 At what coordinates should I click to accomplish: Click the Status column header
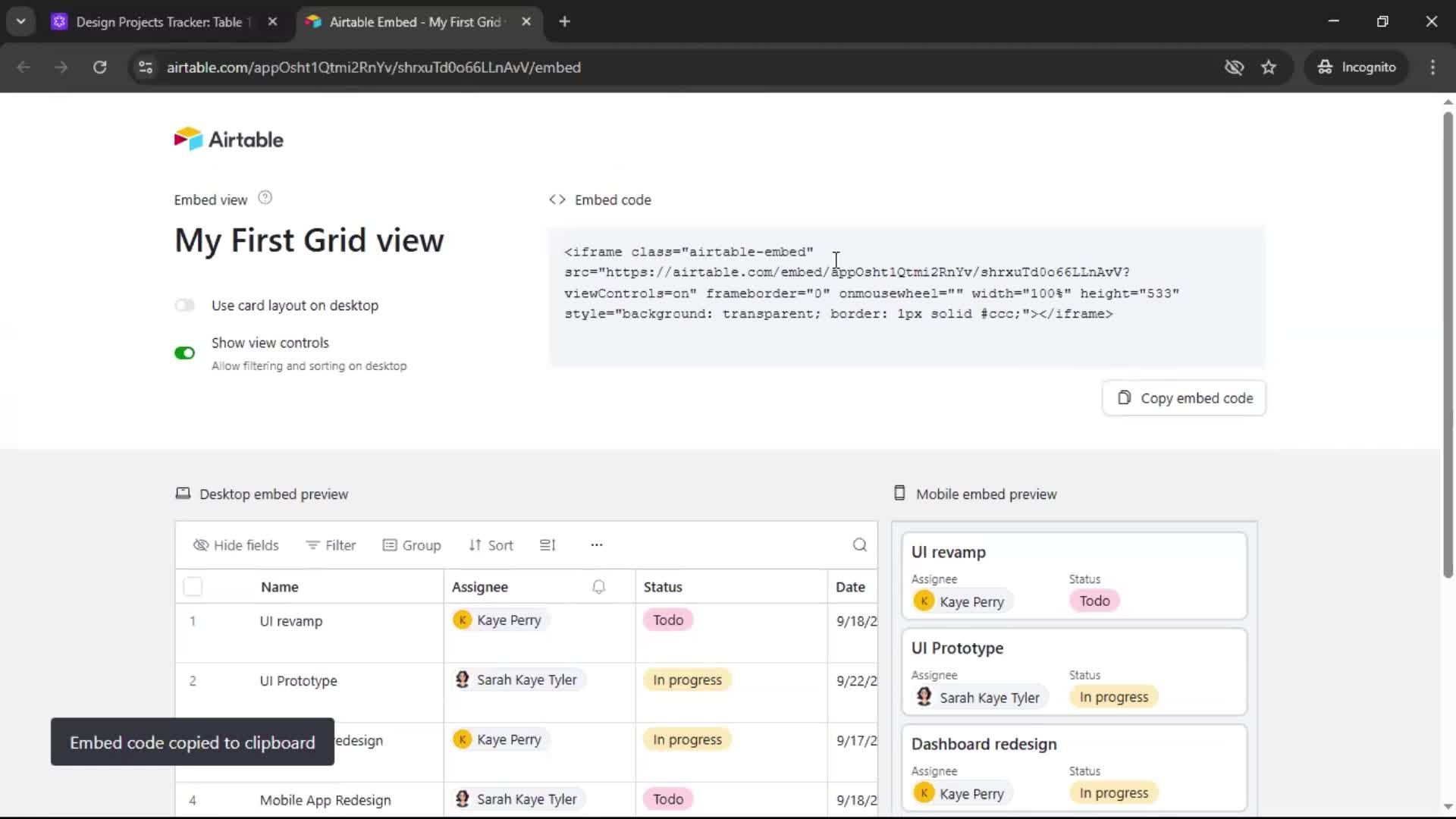coord(663,587)
